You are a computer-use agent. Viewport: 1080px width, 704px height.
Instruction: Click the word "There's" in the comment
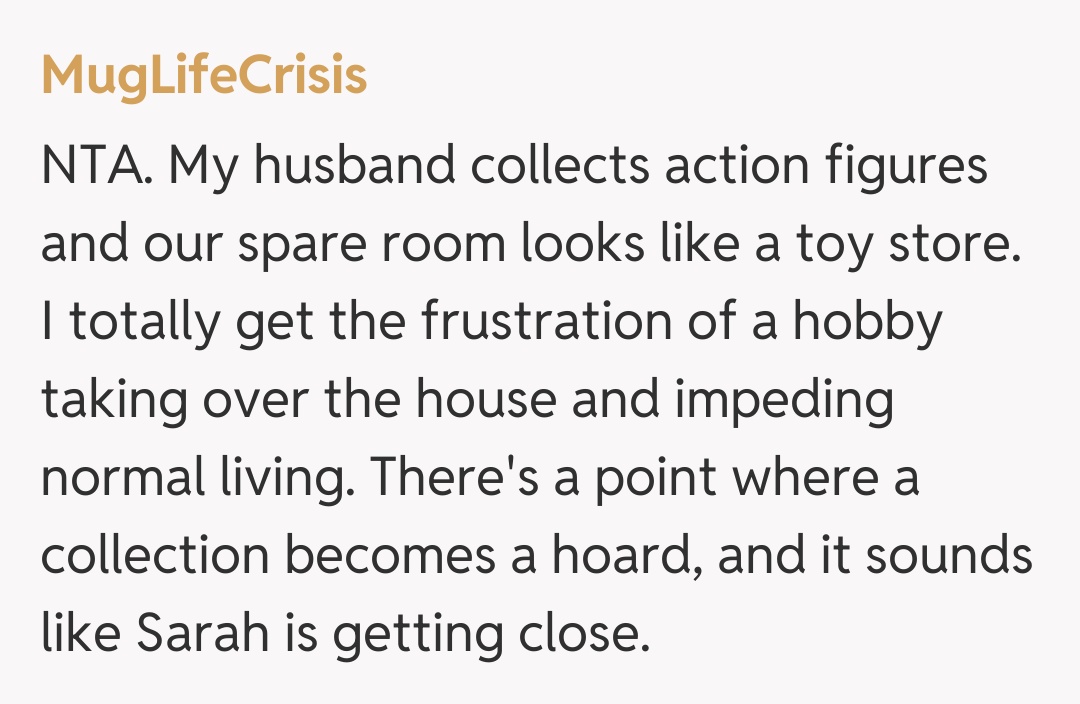455,480
